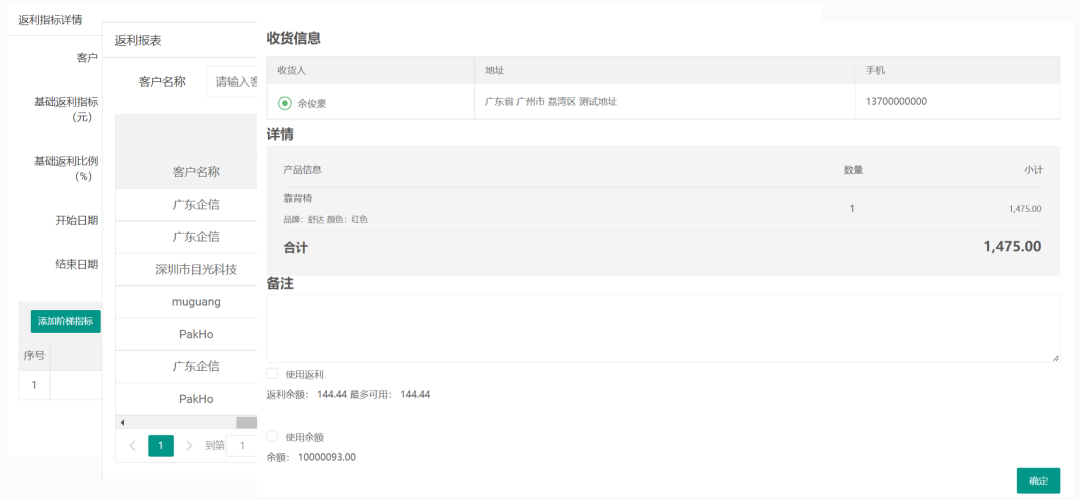Click the resize handle of the 备注 textarea
Viewport: 1080px width, 500px height.
pyautogui.click(x=1054, y=357)
